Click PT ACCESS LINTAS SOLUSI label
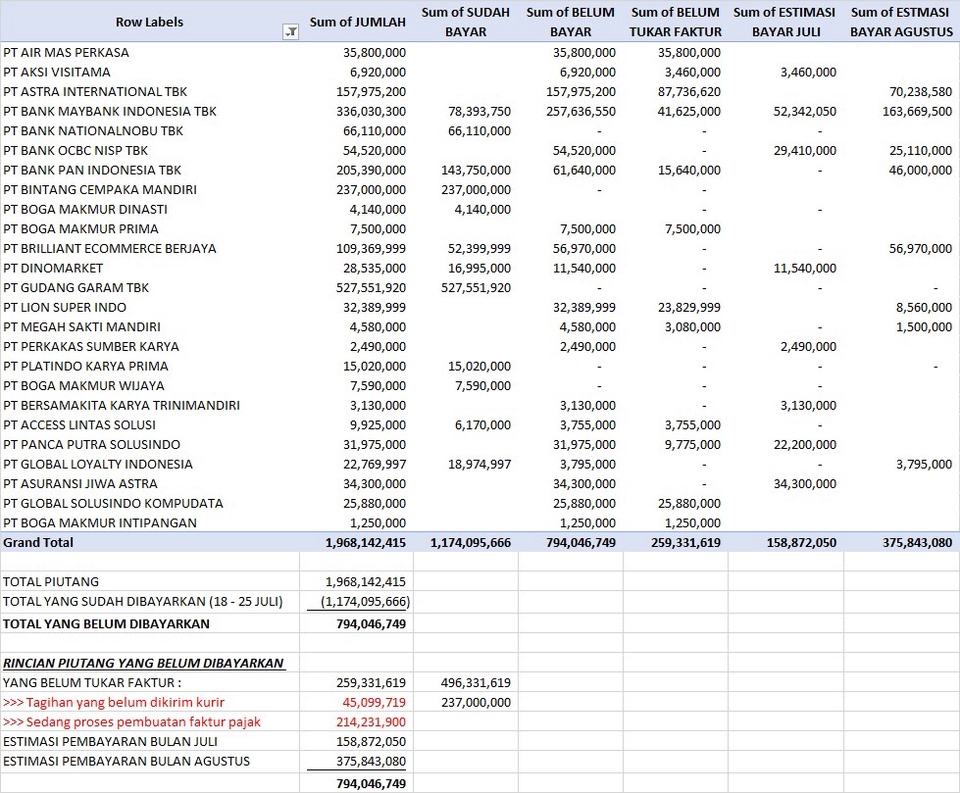Image resolution: width=960 pixels, height=793 pixels. click(79, 425)
